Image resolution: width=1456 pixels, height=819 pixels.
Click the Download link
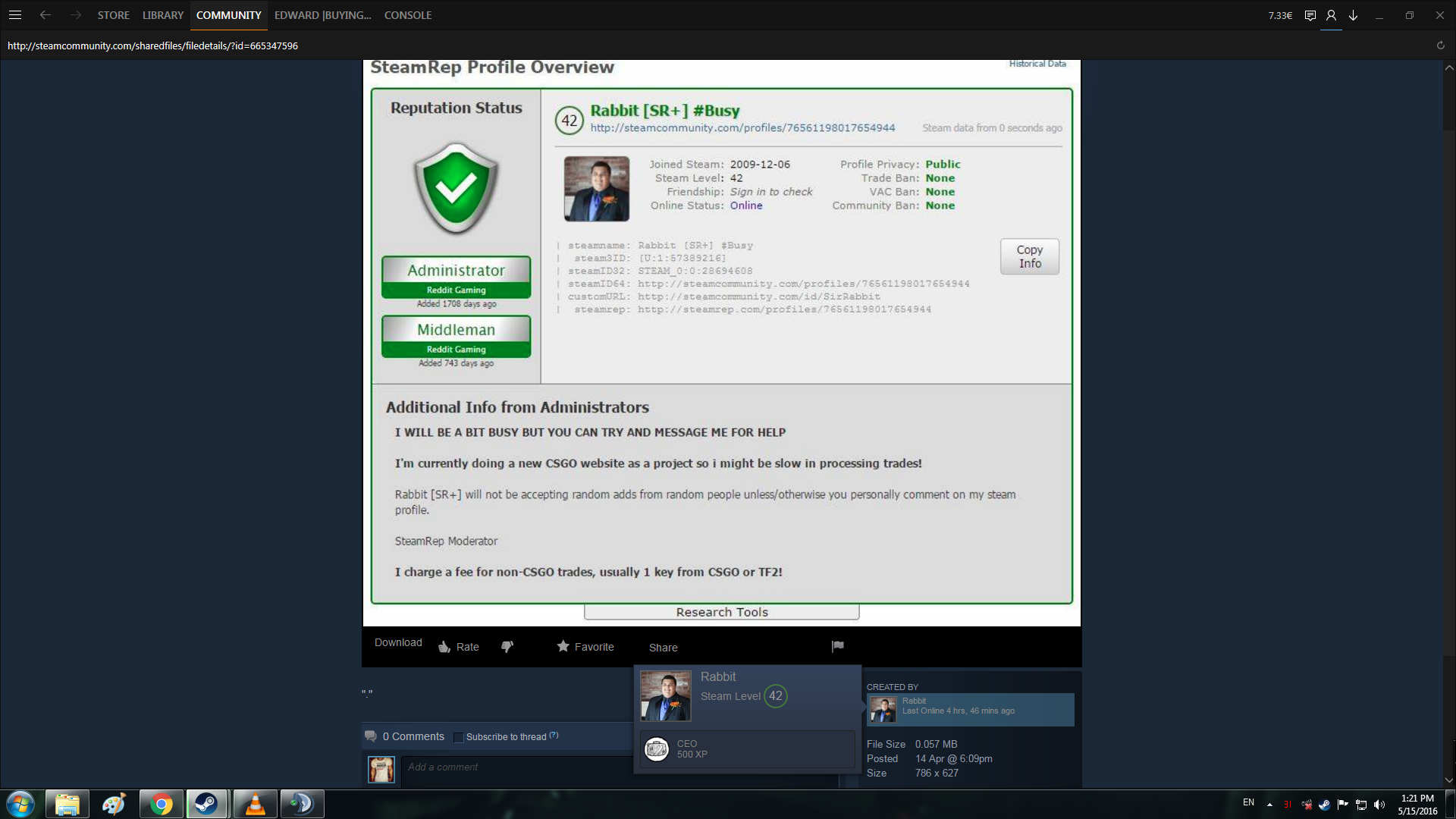click(x=398, y=642)
